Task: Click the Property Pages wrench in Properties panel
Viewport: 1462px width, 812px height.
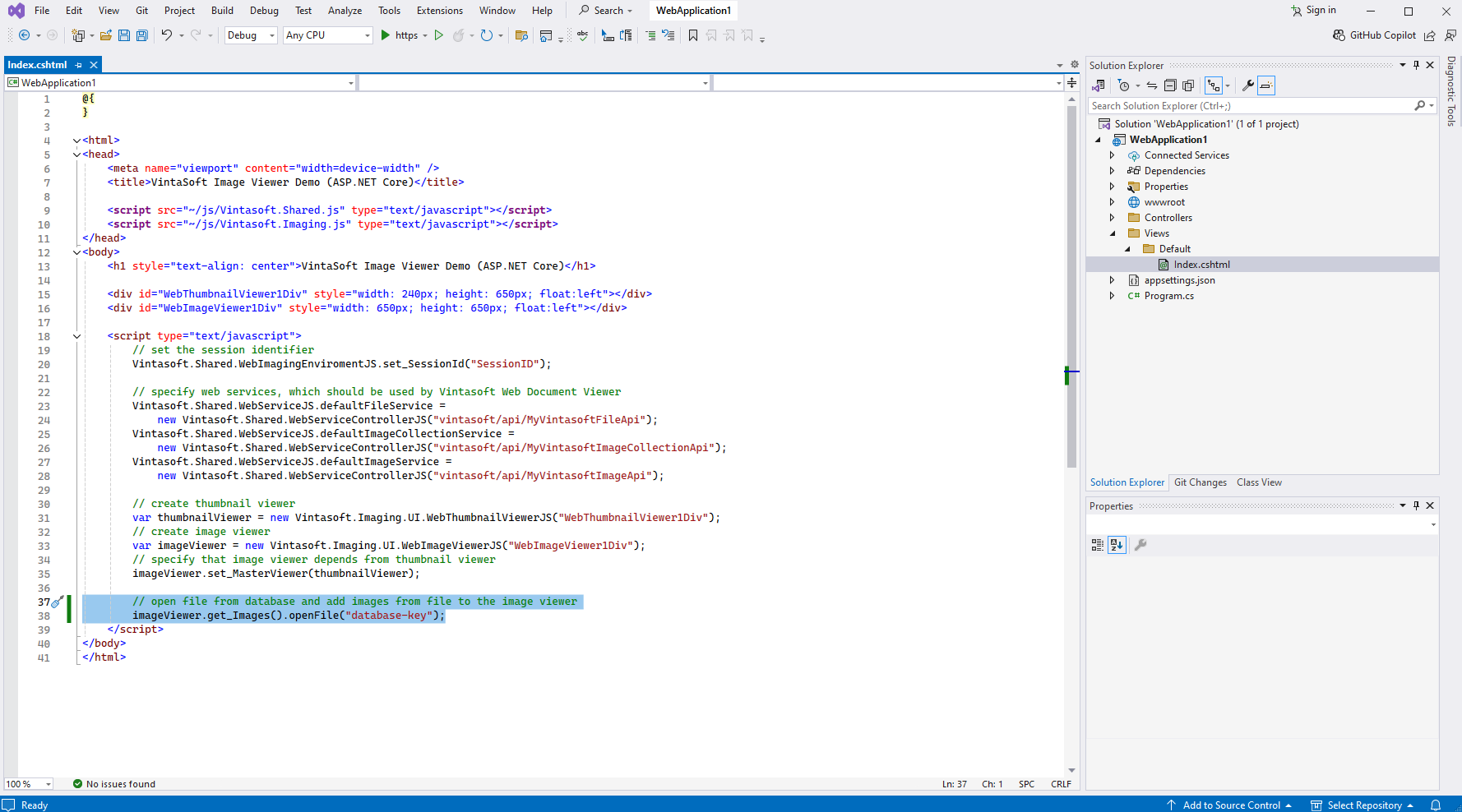Action: 1140,545
